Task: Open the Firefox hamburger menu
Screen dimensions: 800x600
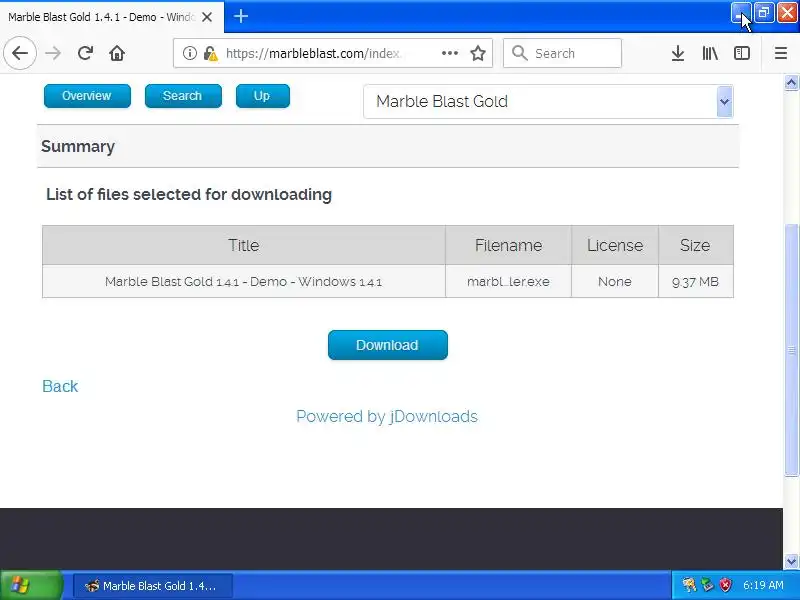Action: coord(781,53)
